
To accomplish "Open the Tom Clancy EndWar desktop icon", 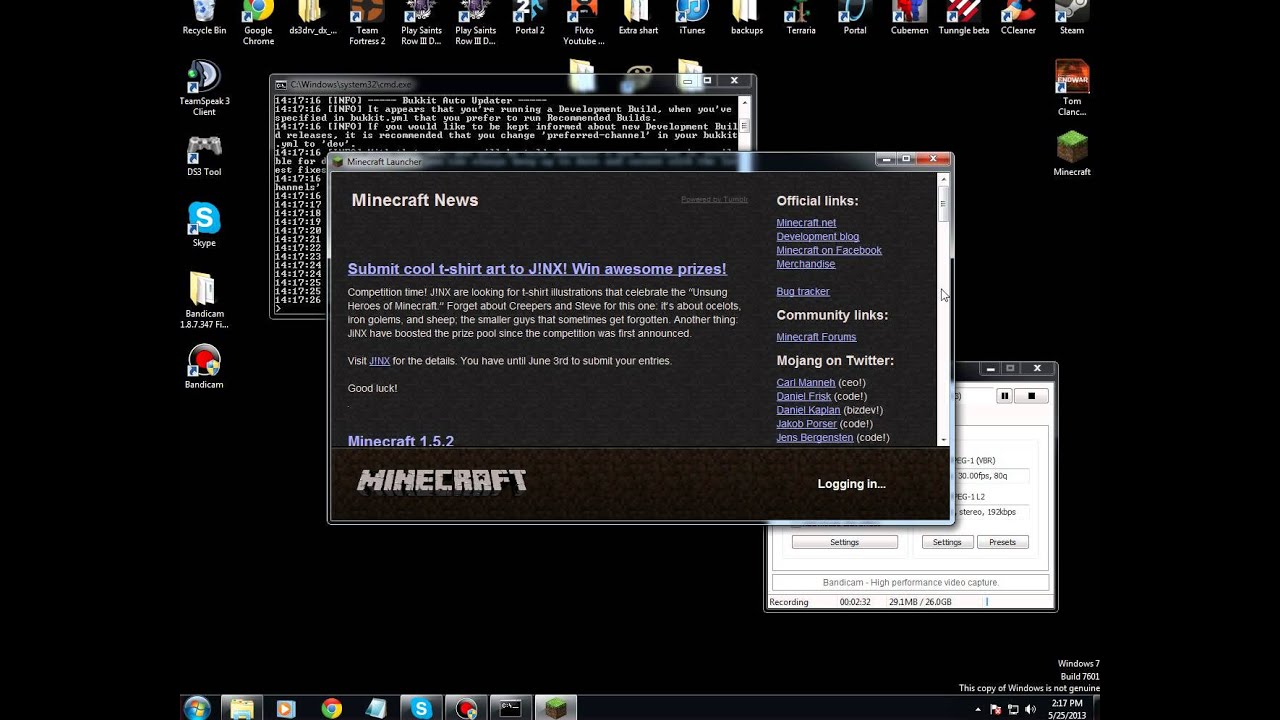I will [1072, 87].
